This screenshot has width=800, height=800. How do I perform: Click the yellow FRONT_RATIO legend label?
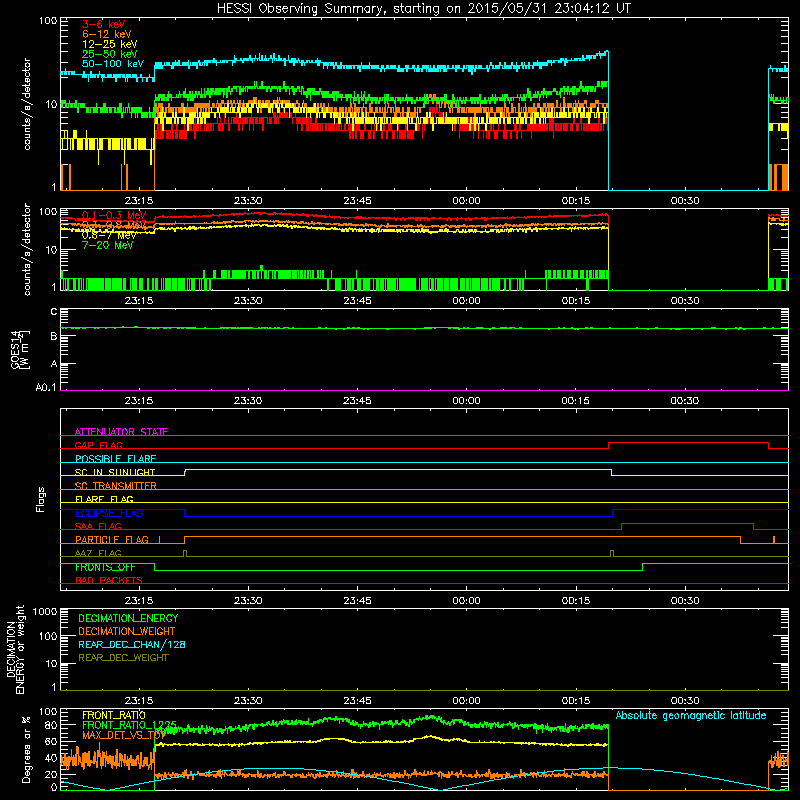[x=114, y=716]
